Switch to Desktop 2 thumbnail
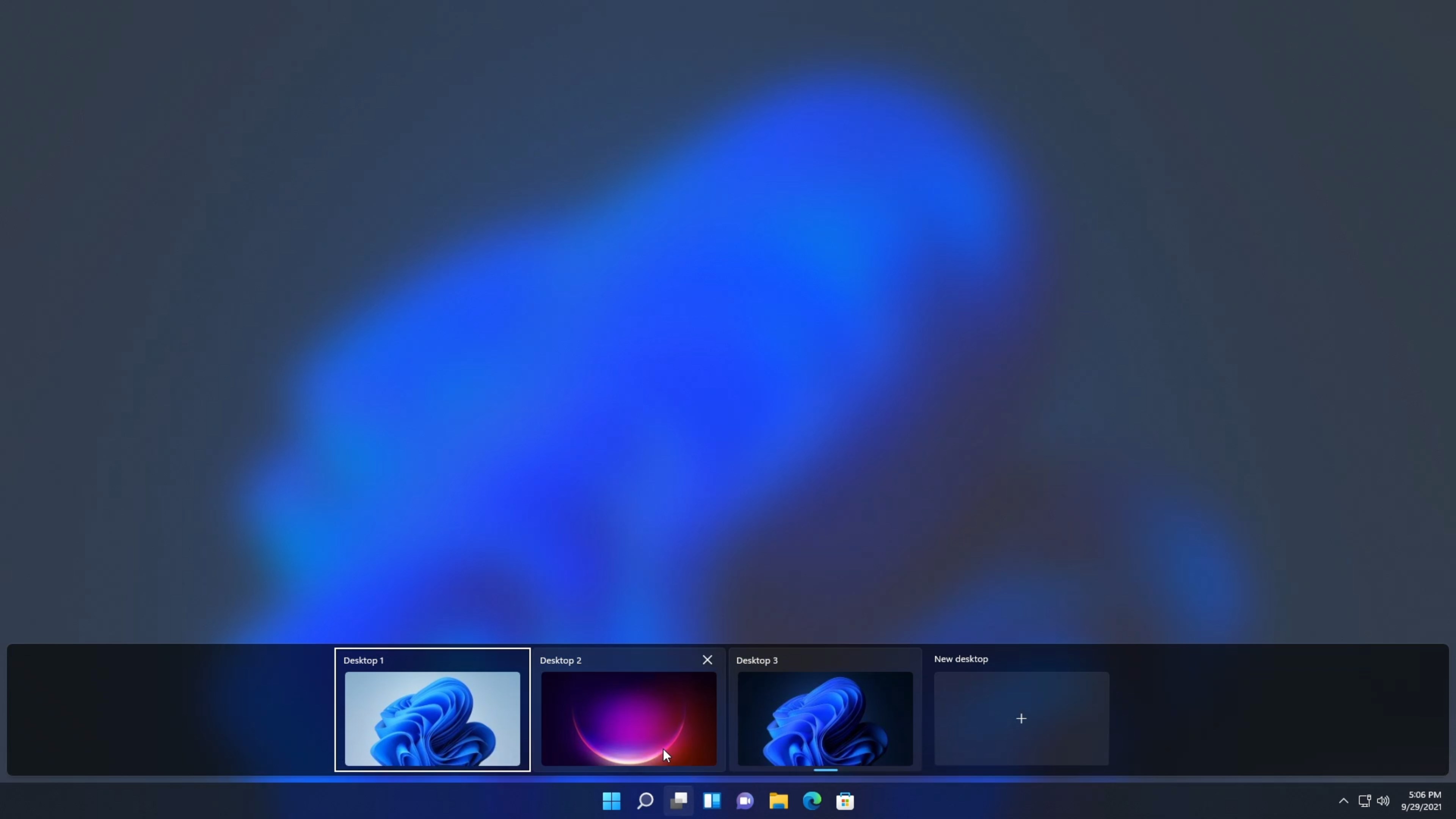 tap(629, 719)
